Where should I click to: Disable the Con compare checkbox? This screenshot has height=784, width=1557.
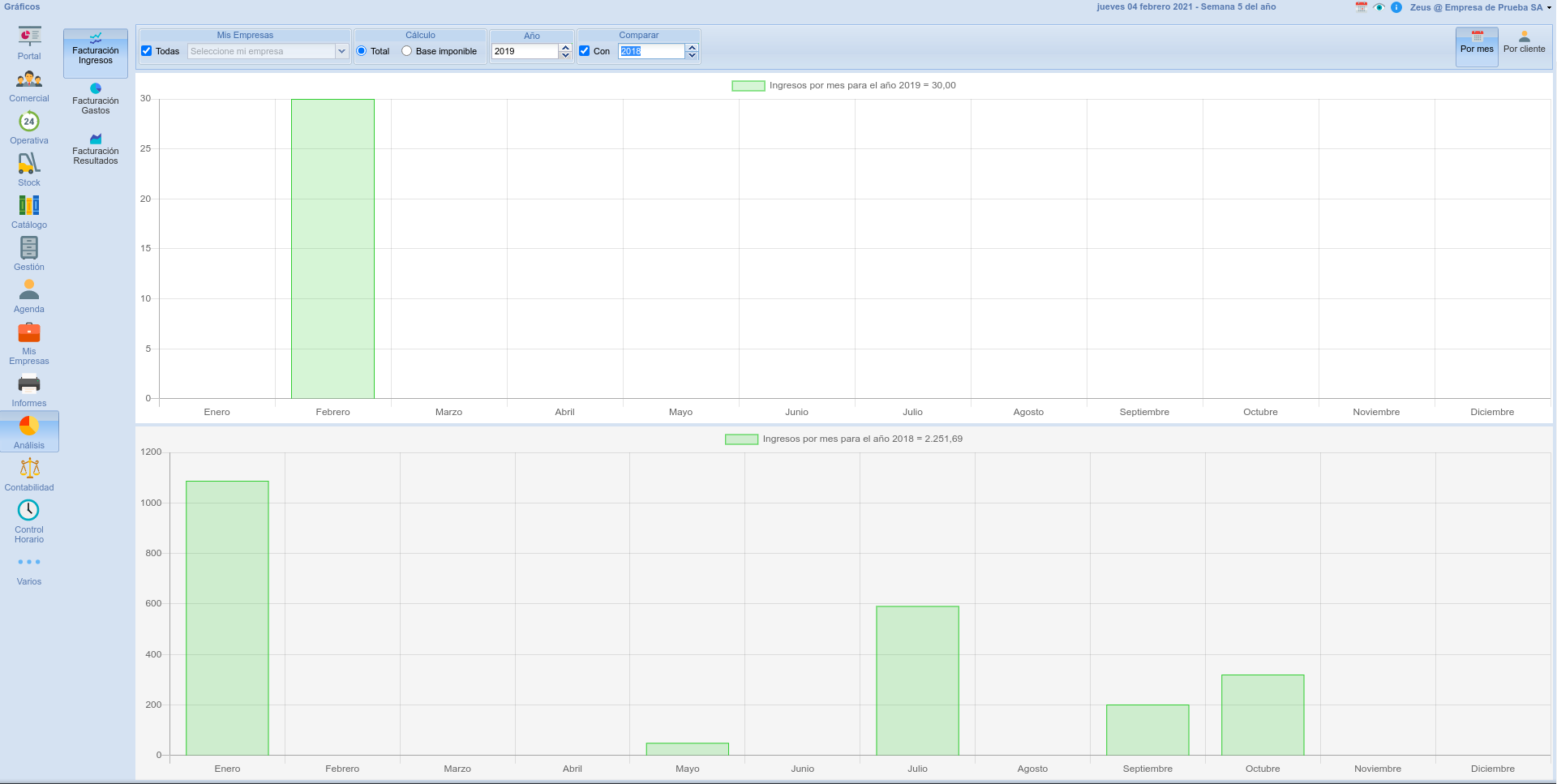(585, 51)
